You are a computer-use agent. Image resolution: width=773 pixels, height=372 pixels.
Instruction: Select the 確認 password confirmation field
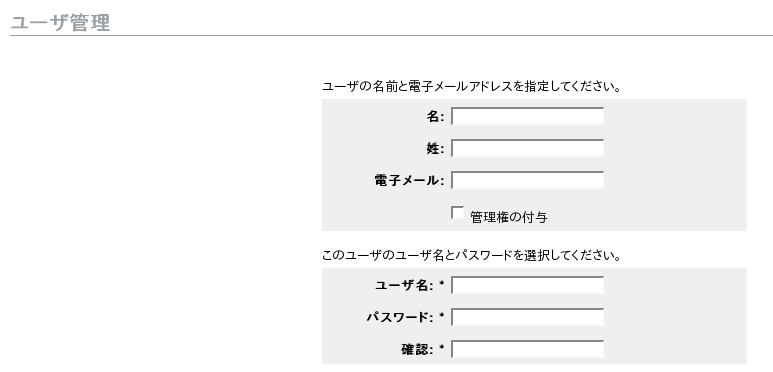click(527, 349)
